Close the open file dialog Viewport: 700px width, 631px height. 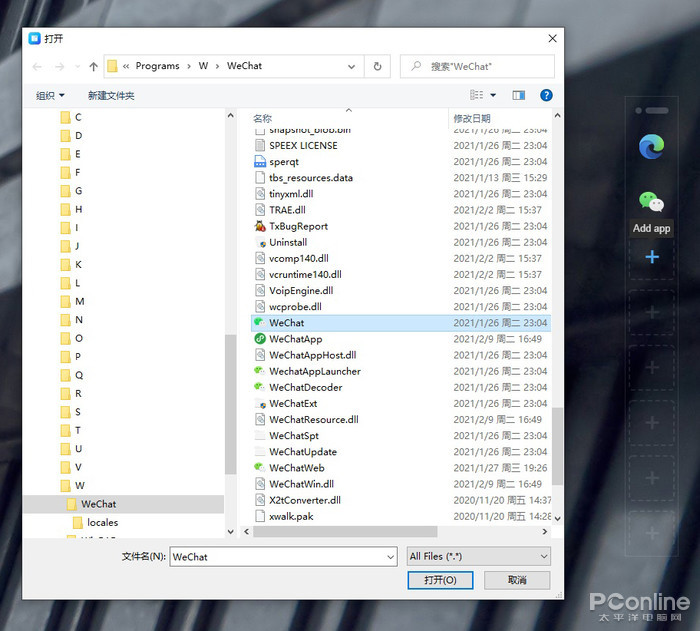pos(552,38)
